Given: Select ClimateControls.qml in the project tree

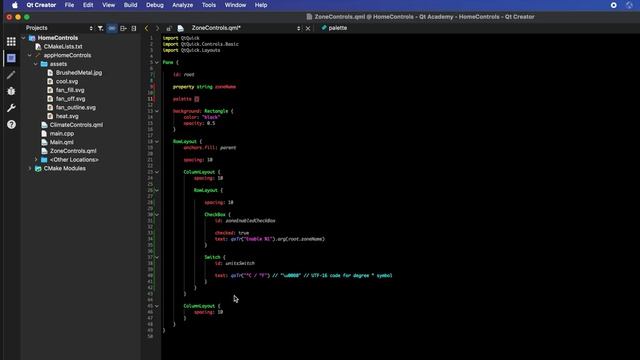Looking at the screenshot, I should tap(76, 125).
